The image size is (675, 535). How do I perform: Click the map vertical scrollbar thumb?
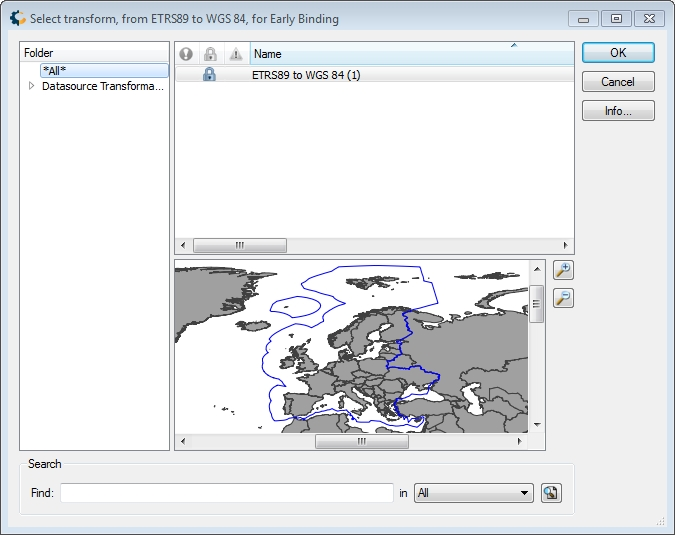coord(536,303)
